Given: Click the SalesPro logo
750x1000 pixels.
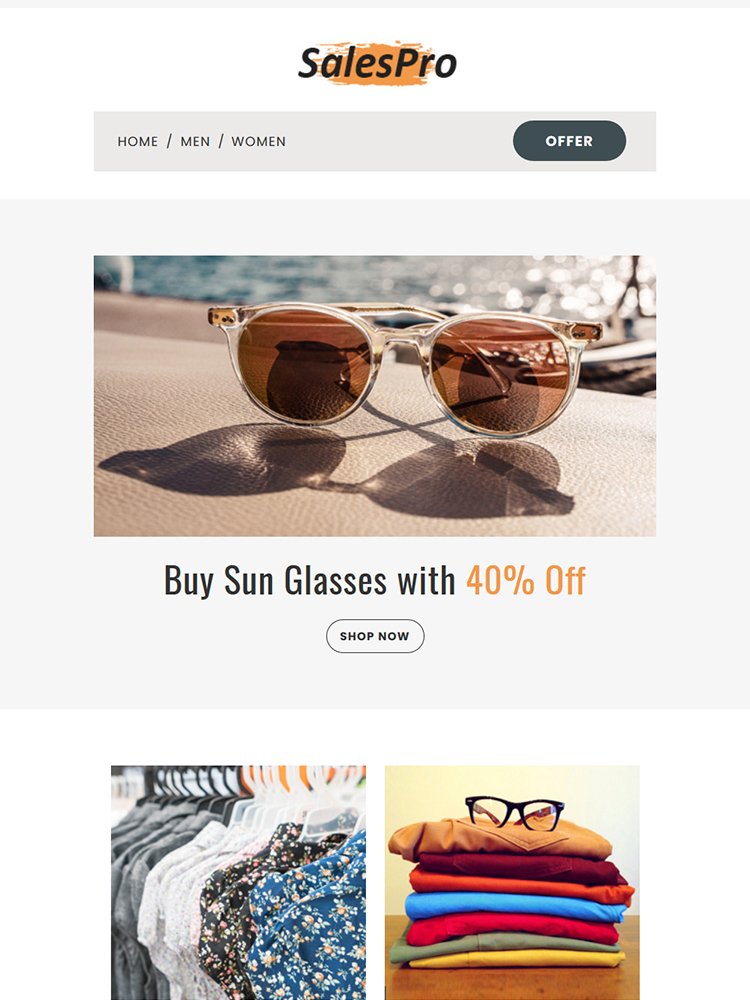Looking at the screenshot, I should pyautogui.click(x=377, y=62).
